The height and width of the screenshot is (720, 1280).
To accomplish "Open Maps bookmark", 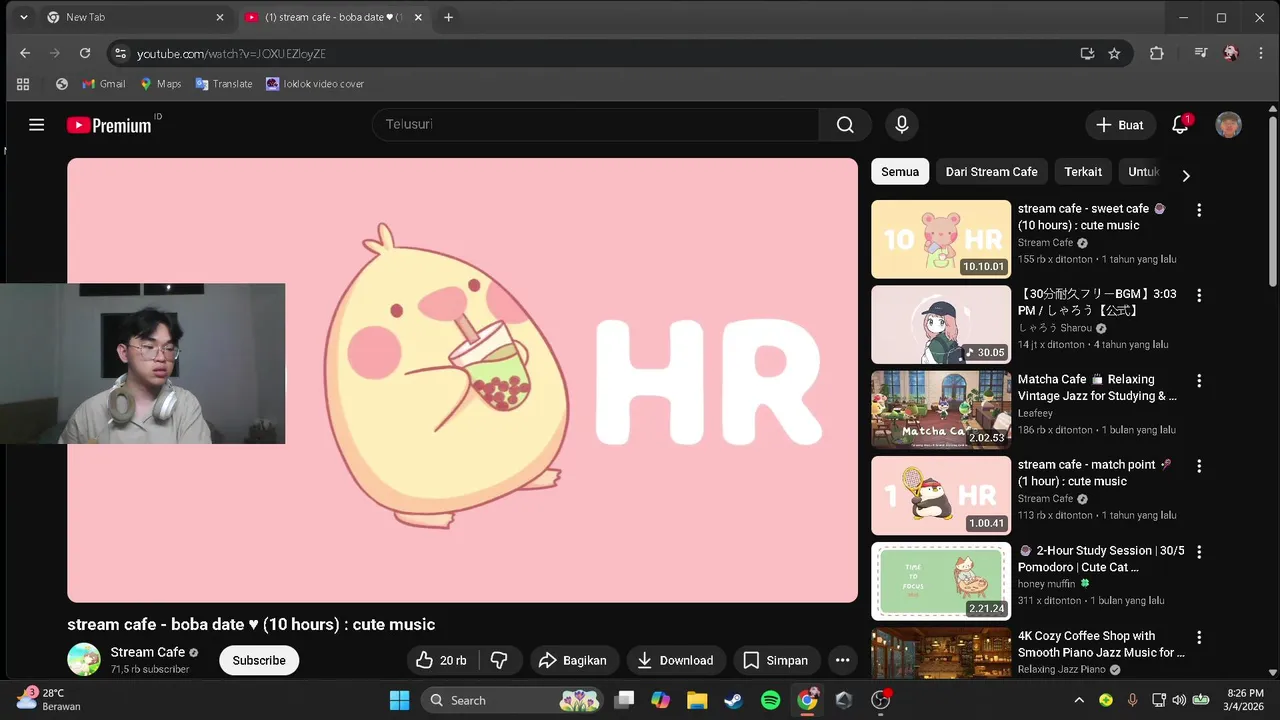I will pyautogui.click(x=161, y=84).
